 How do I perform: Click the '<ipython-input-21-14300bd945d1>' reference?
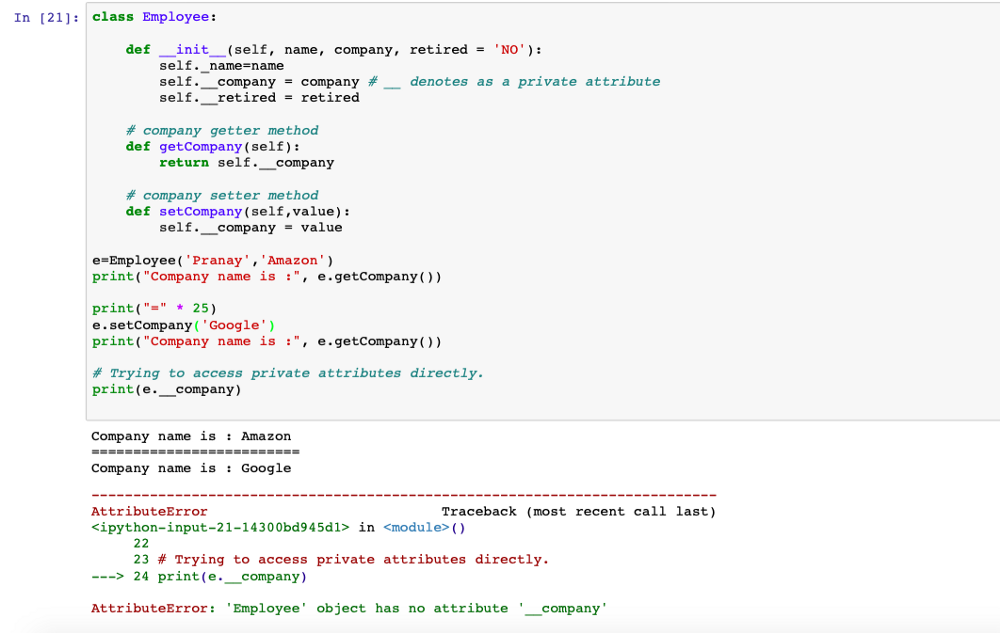(x=220, y=528)
